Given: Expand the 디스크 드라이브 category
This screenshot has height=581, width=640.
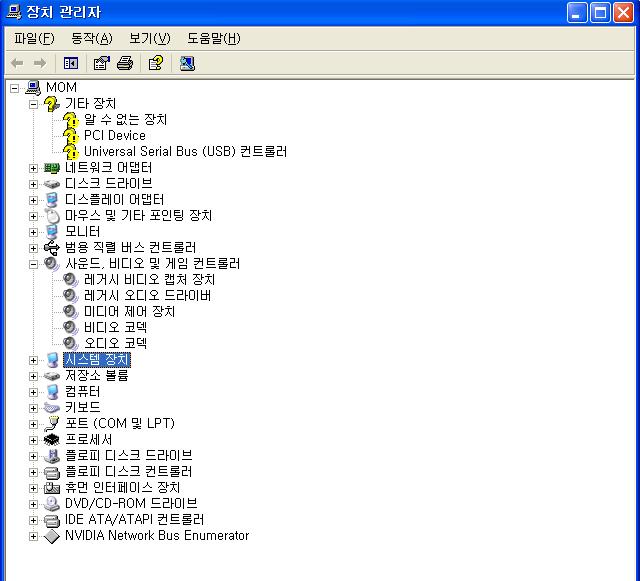Looking at the screenshot, I should 33,184.
